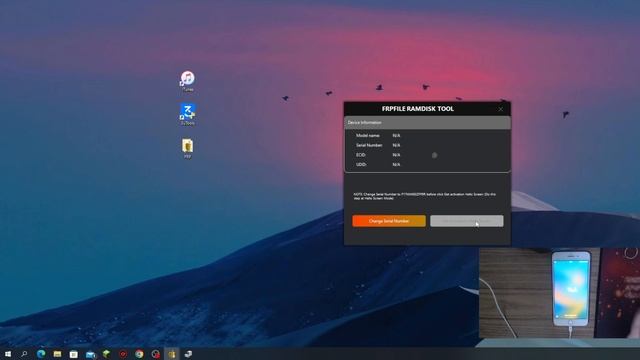This screenshot has height=360, width=640.
Task: Open the Mail app from the taskbar
Action: [x=90, y=354]
